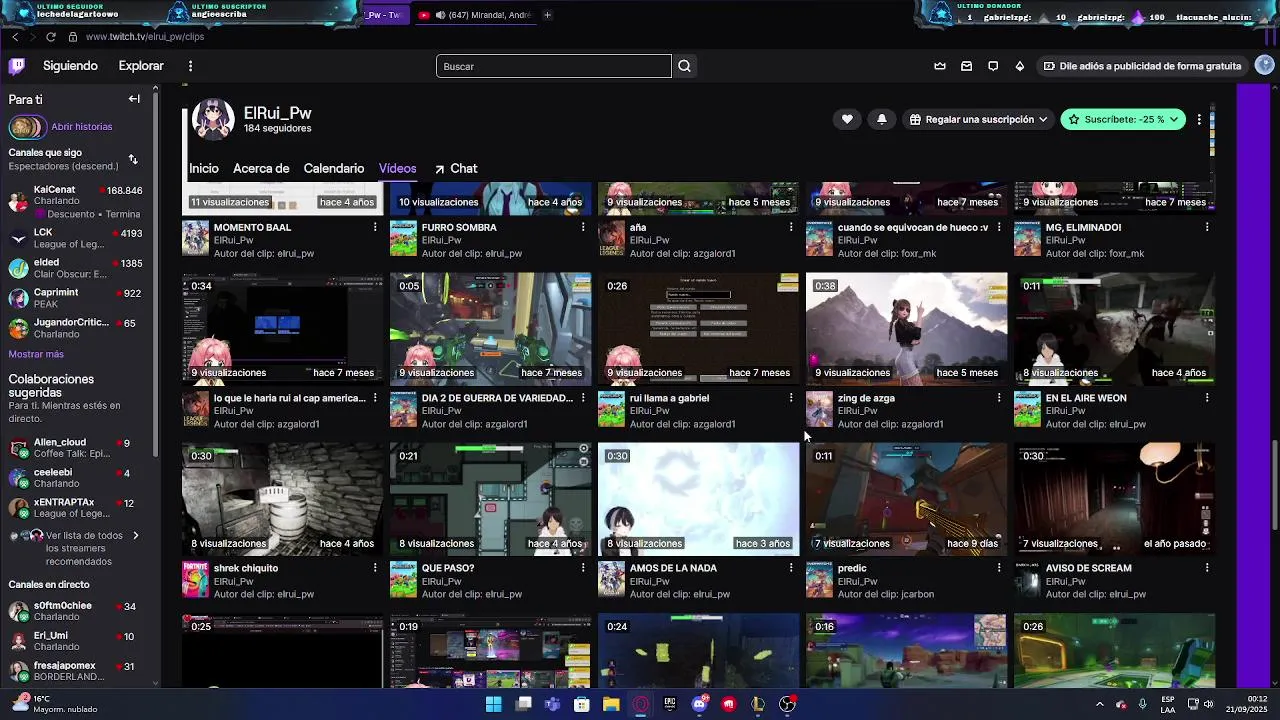Open the Caprimint channel in sidebar
This screenshot has width=1280, height=720.
coord(76,298)
